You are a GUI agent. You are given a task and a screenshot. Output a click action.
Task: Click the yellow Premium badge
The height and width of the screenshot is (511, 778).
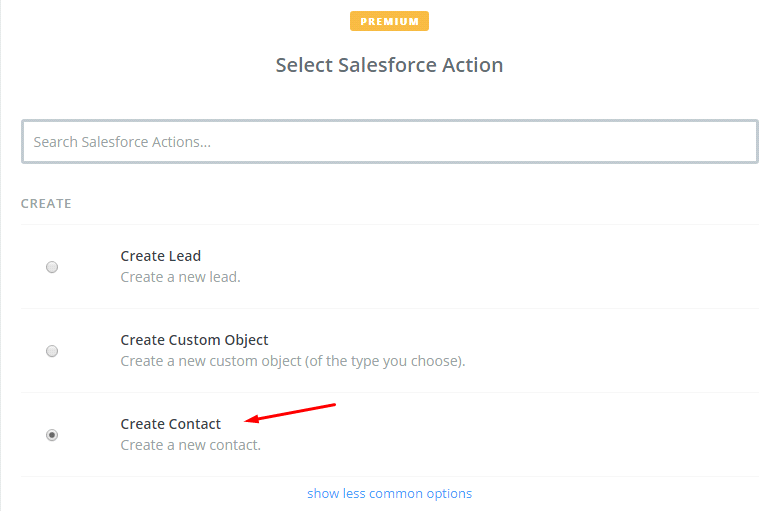pyautogui.click(x=389, y=21)
